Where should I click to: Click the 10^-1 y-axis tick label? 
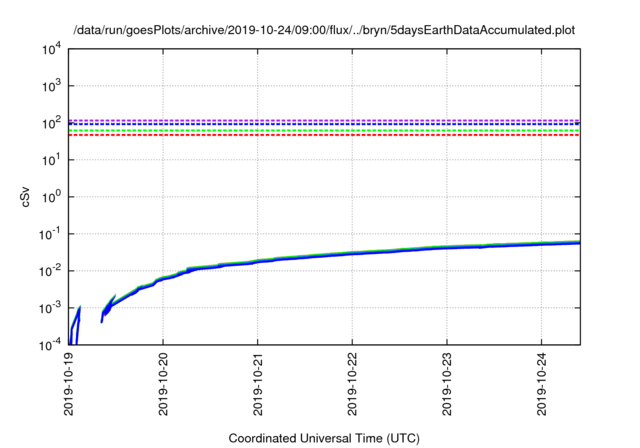click(51, 234)
